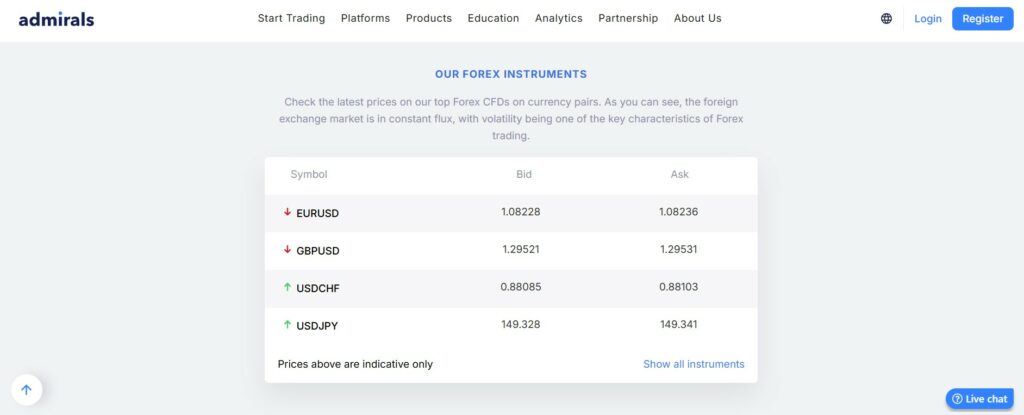Image resolution: width=1024 pixels, height=415 pixels.
Task: Open the Start Trading menu
Action: 291,18
